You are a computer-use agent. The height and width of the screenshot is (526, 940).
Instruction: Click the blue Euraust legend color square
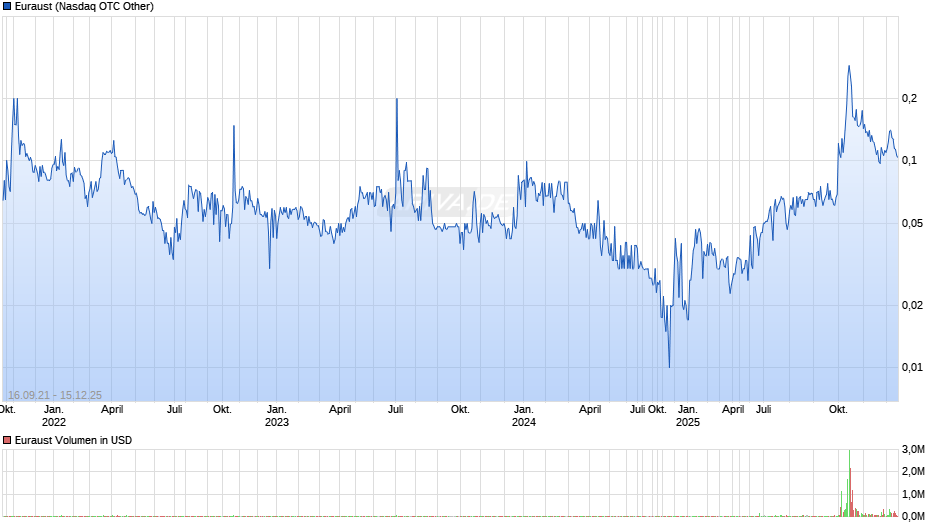(7, 7)
